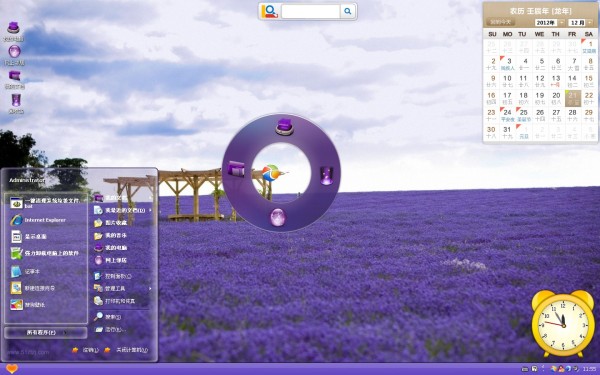The image size is (600, 375).
Task: Click My Computer icon on the ring dock
Action: 284,127
